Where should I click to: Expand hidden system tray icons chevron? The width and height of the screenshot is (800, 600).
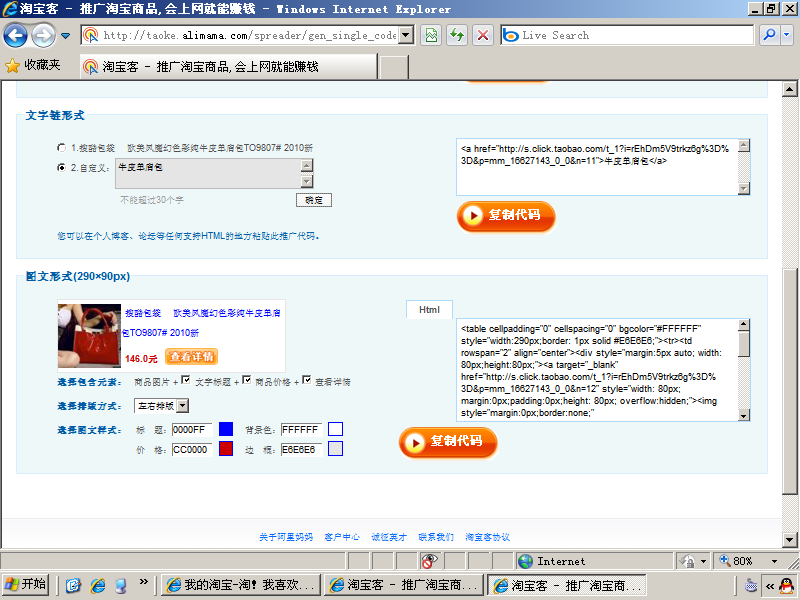point(770,586)
